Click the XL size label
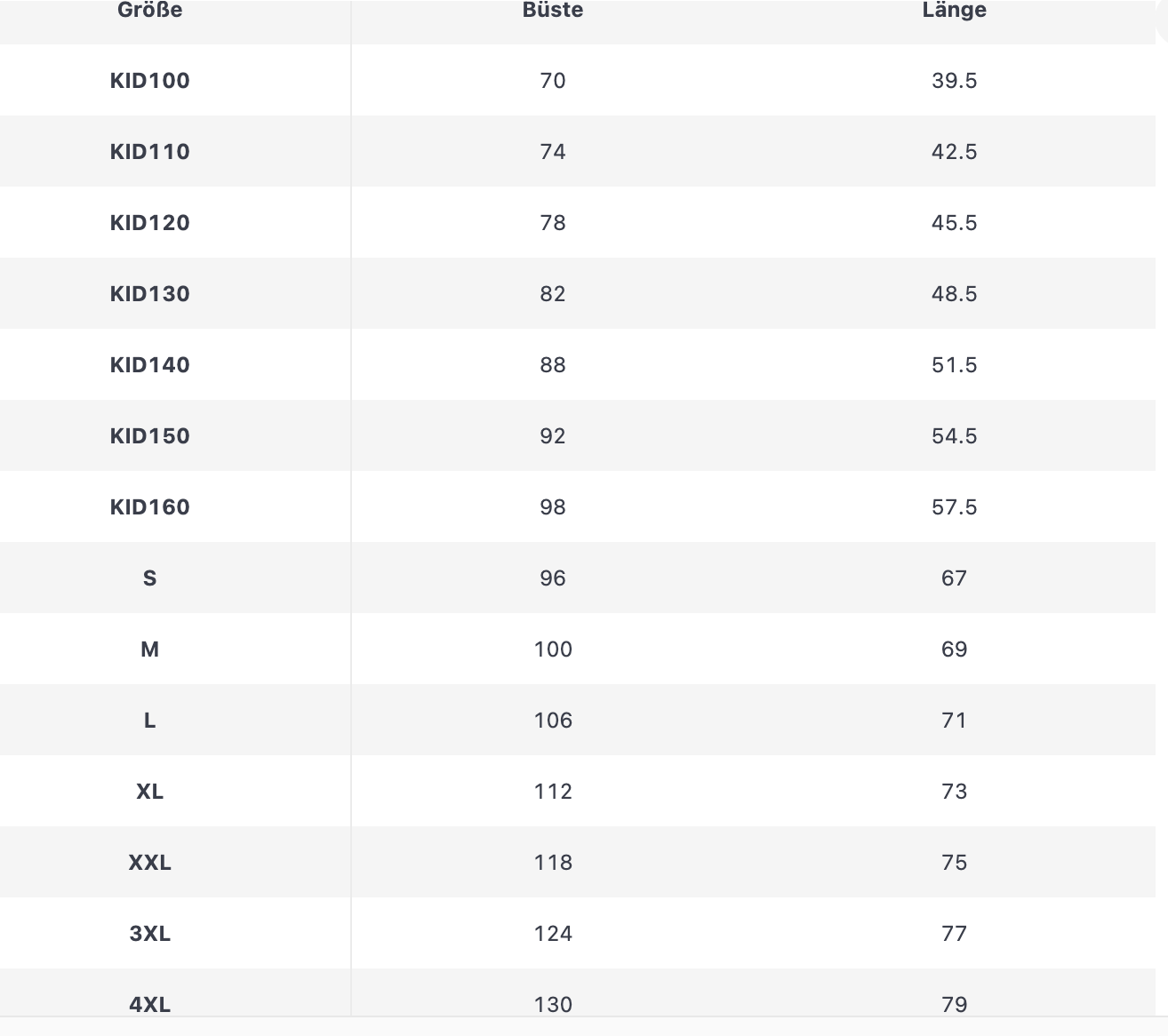This screenshot has height=1036, width=1168. tap(149, 792)
